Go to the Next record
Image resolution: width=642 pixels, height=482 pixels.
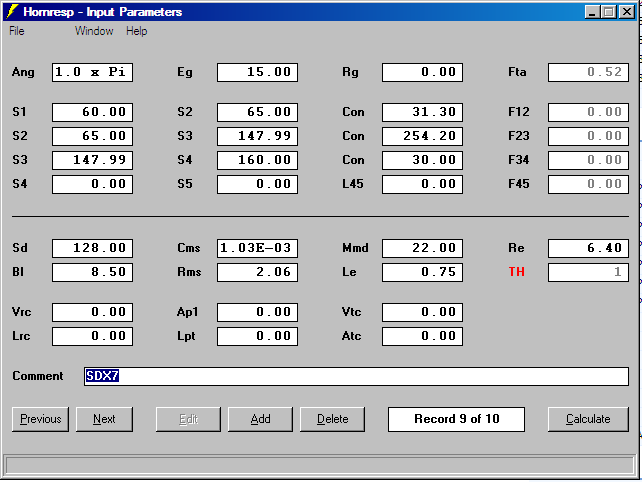click(104, 419)
